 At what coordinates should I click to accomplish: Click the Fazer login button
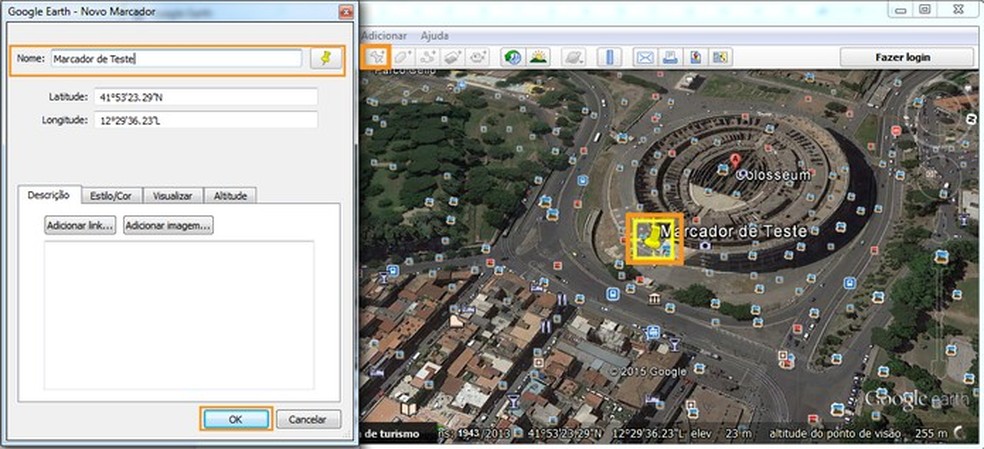pos(907,57)
